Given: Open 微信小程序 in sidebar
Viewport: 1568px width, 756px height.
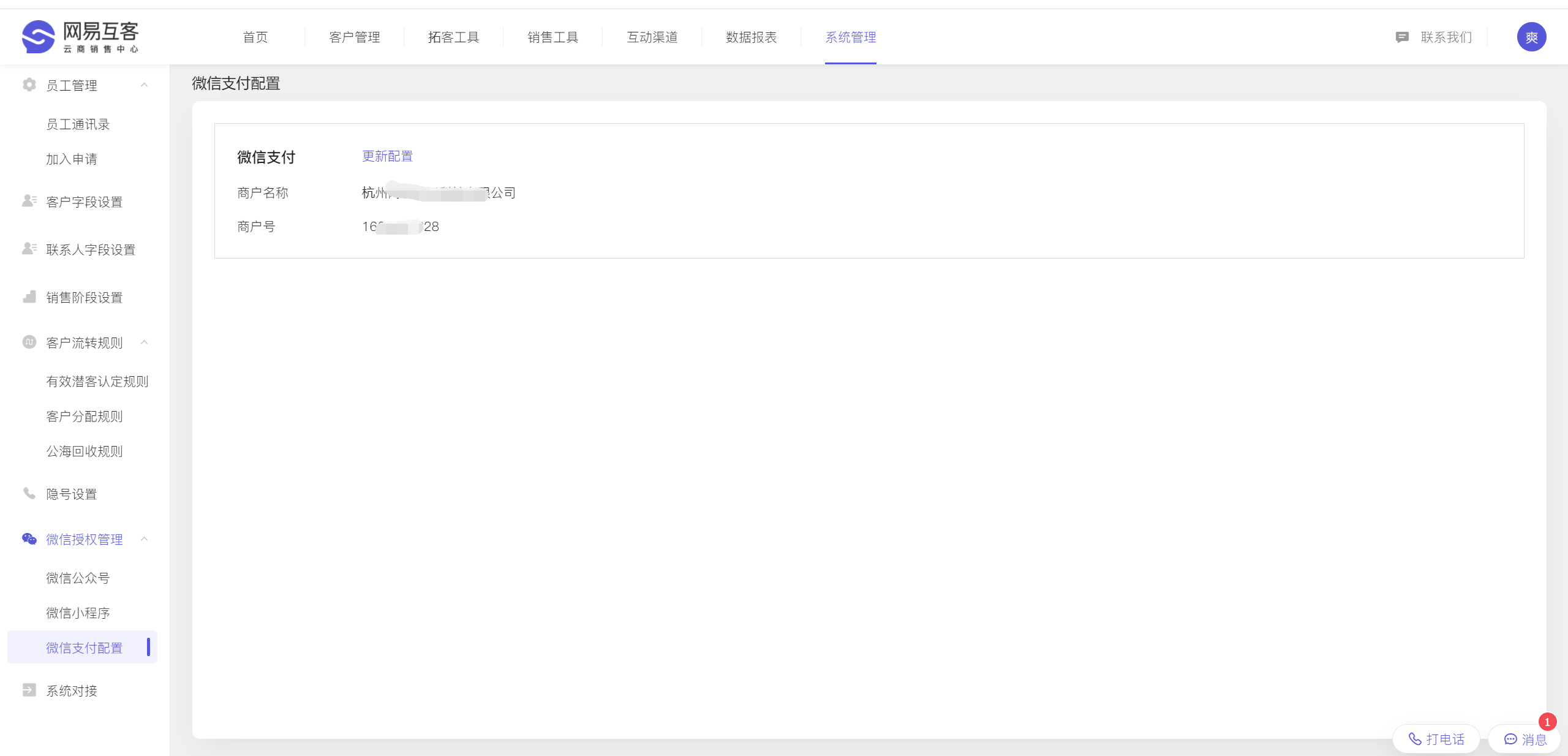Looking at the screenshot, I should [78, 613].
